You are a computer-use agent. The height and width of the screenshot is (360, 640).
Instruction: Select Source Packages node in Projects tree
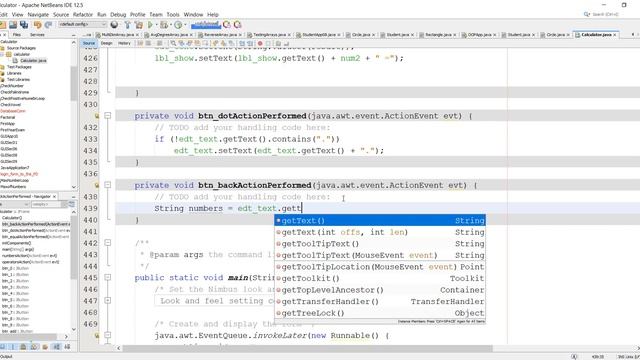pyautogui.click(x=21, y=48)
